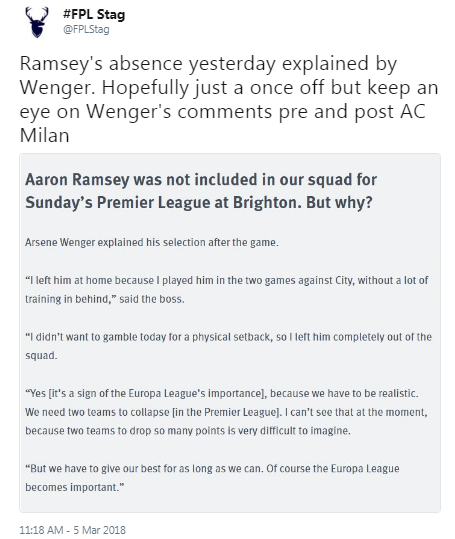Click the 'Sunday's Premier League at Brighton' headline line

pyautogui.click(x=199, y=202)
